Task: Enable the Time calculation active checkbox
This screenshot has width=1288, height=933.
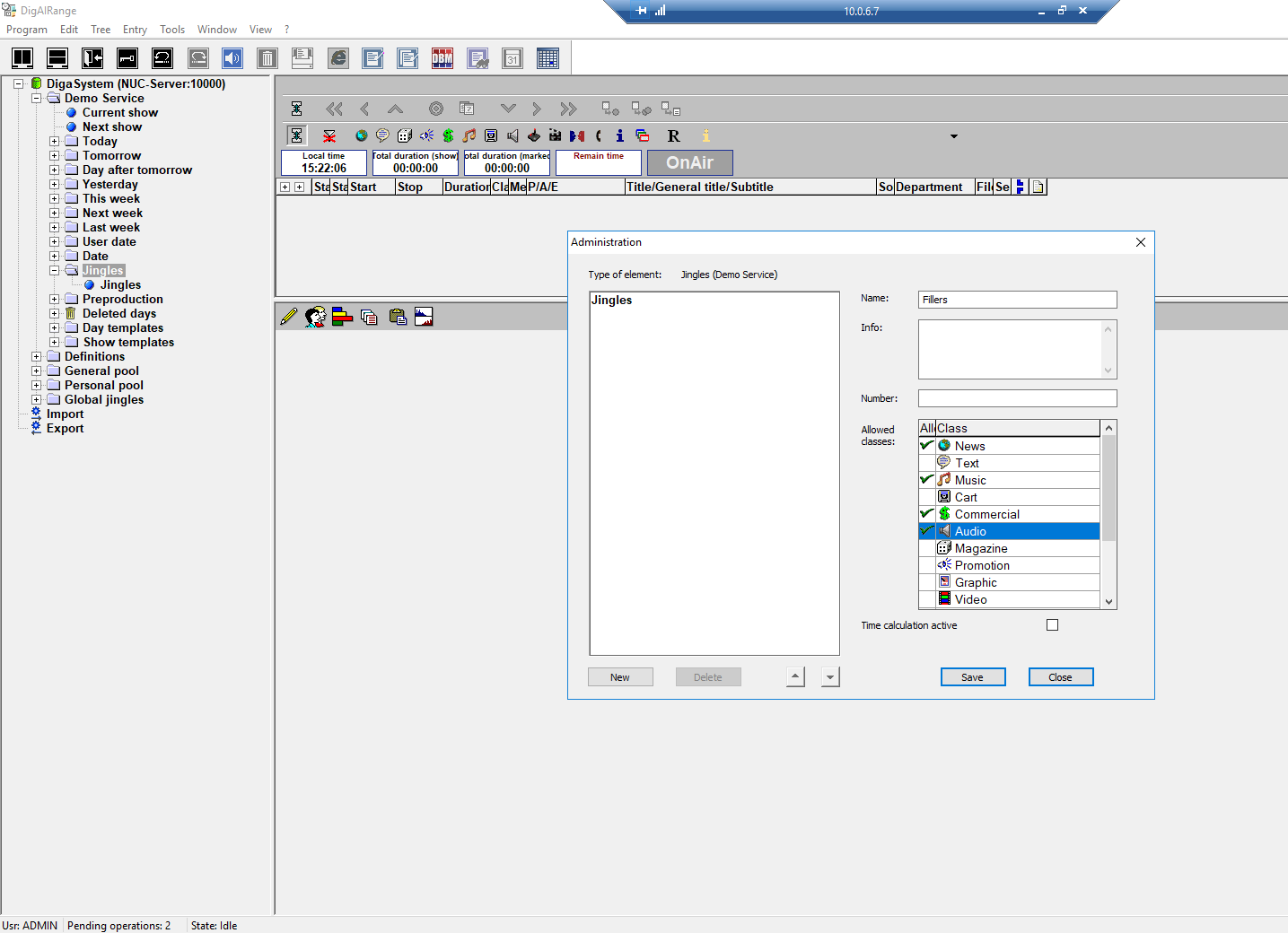Action: pyautogui.click(x=1052, y=625)
